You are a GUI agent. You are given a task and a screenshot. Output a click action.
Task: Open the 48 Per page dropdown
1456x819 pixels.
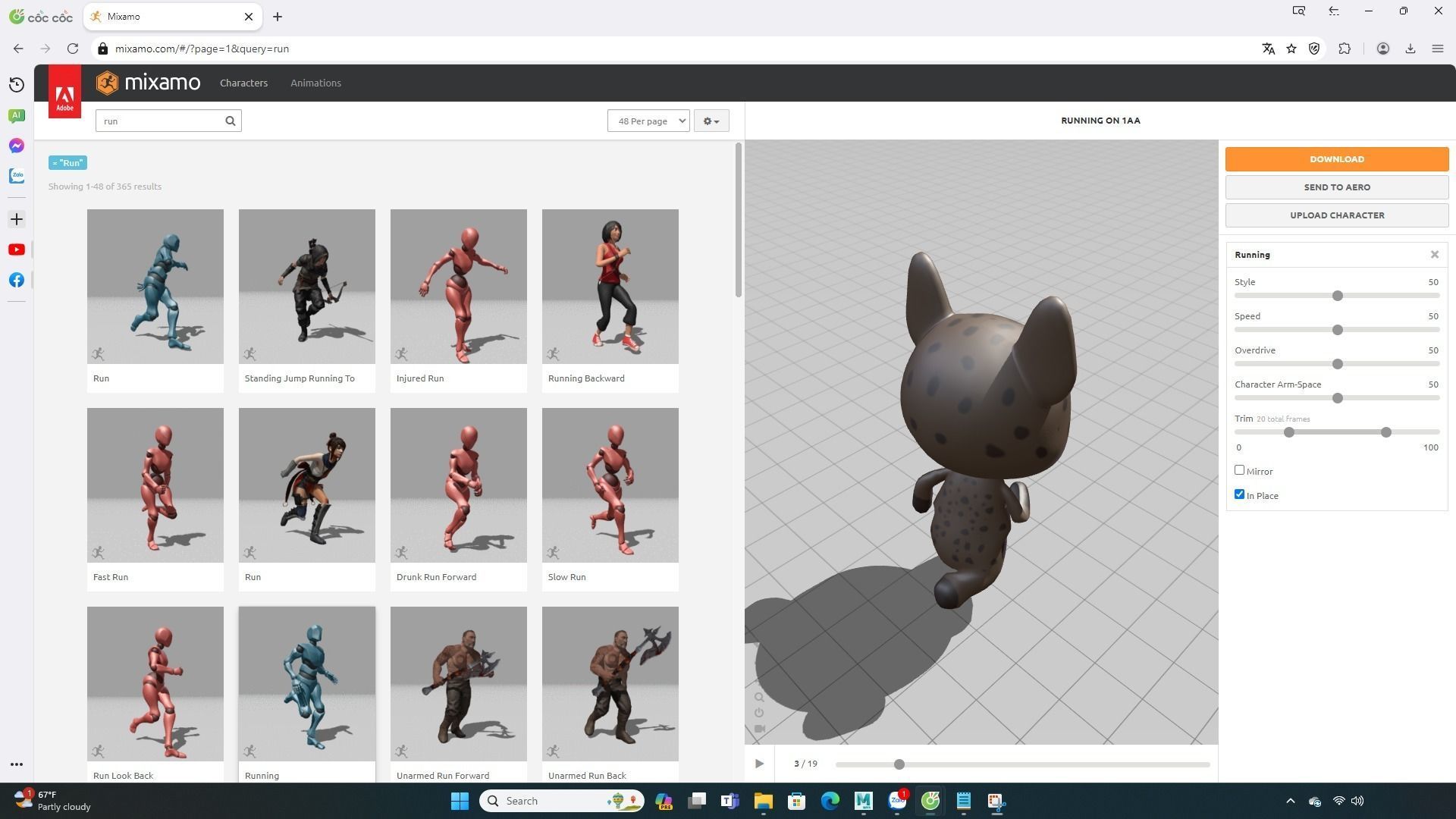point(648,121)
